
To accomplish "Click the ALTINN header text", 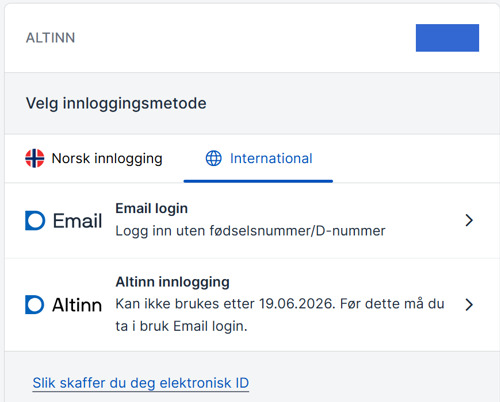I will tap(51, 38).
